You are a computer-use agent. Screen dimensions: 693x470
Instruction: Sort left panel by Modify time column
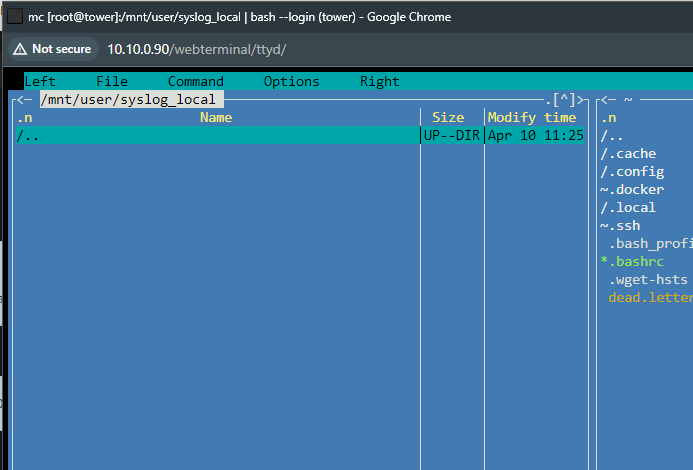[x=532, y=118]
